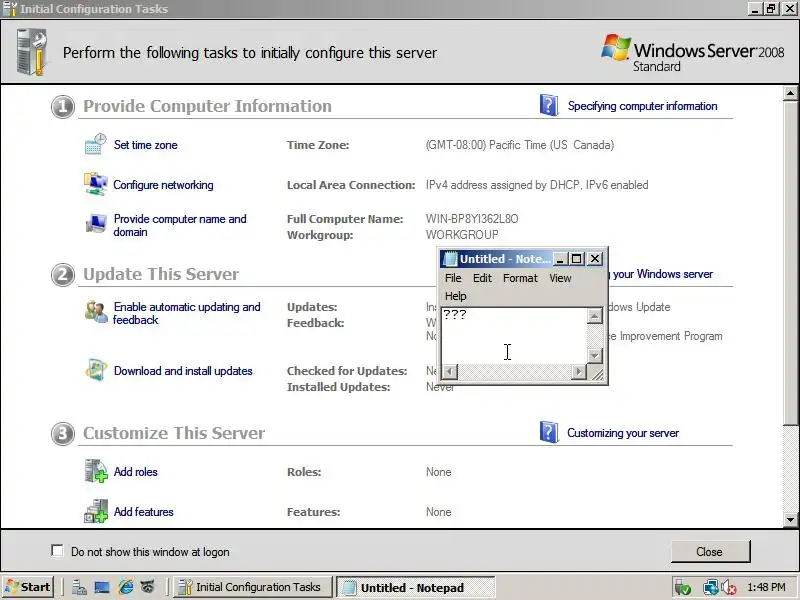This screenshot has height=600, width=800.
Task: Click Notepad vertical scroll up arrow
Action: (594, 316)
